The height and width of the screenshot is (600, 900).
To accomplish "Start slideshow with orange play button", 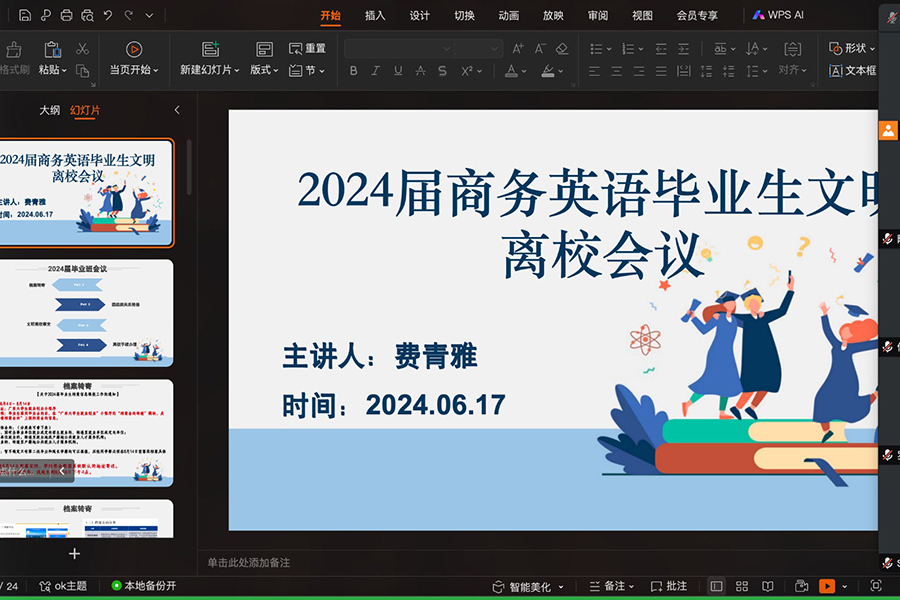I will click(x=826, y=586).
